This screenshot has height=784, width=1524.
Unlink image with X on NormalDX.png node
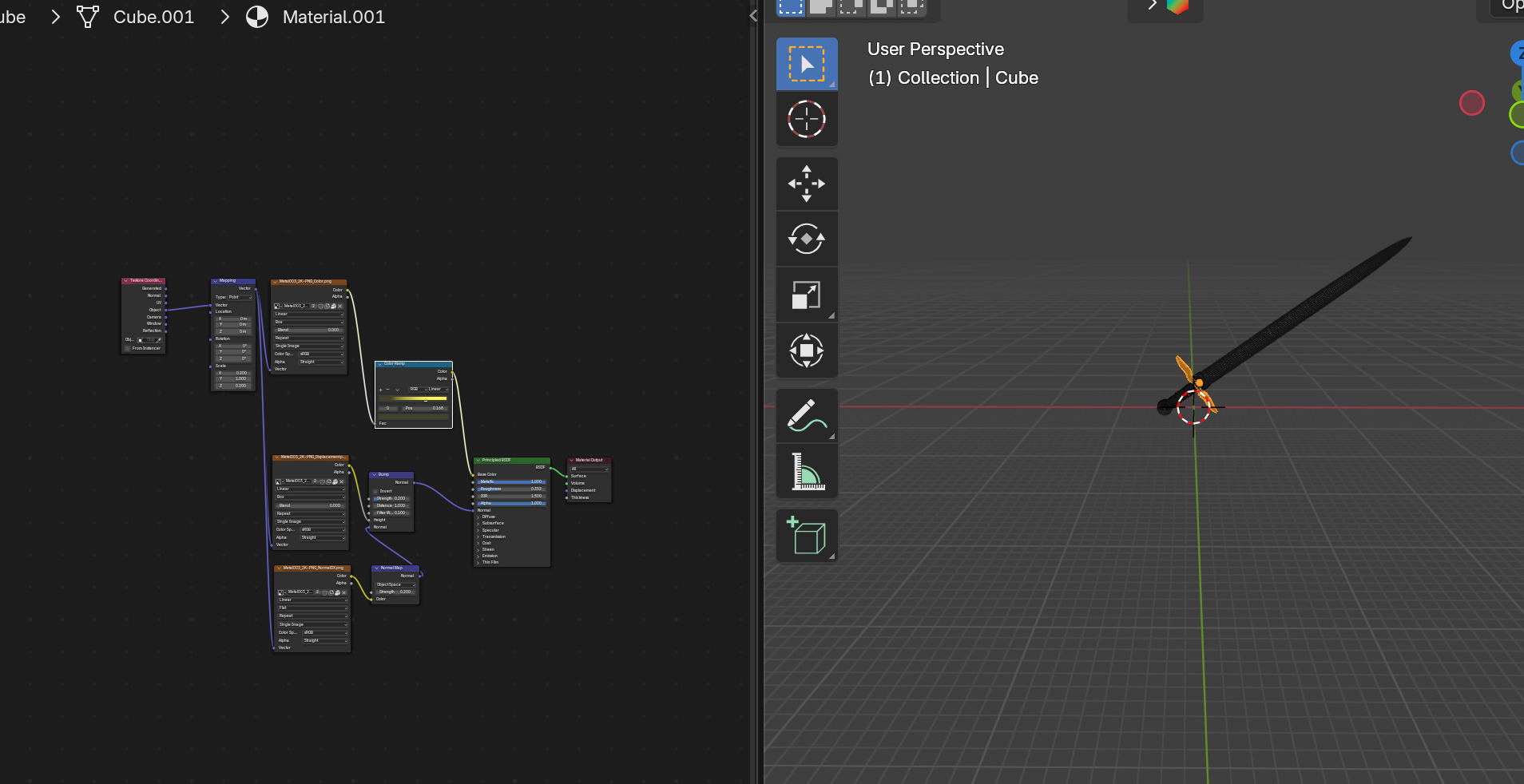[344, 592]
